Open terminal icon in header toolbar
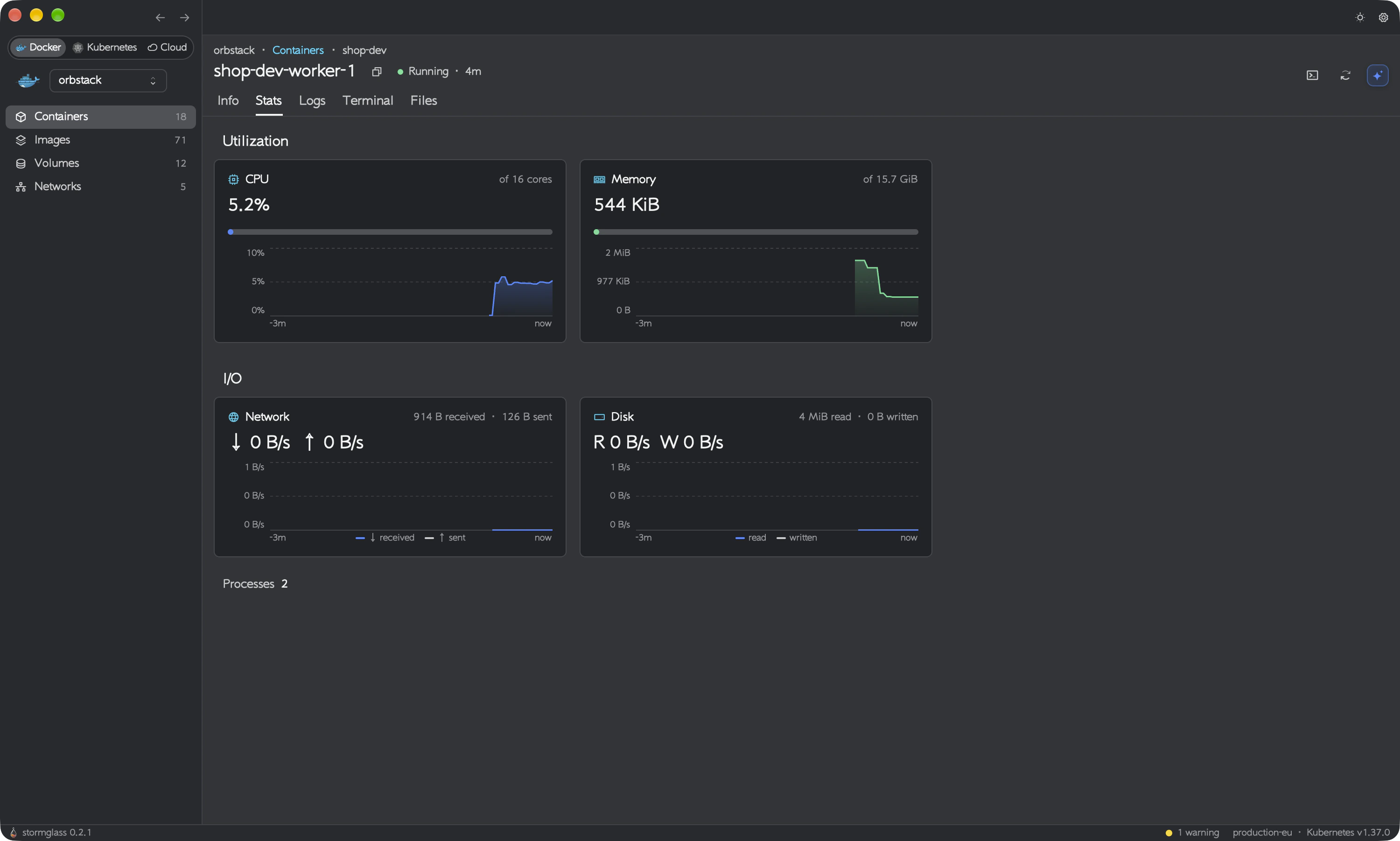Viewport: 1400px width, 841px height. pos(1312,76)
